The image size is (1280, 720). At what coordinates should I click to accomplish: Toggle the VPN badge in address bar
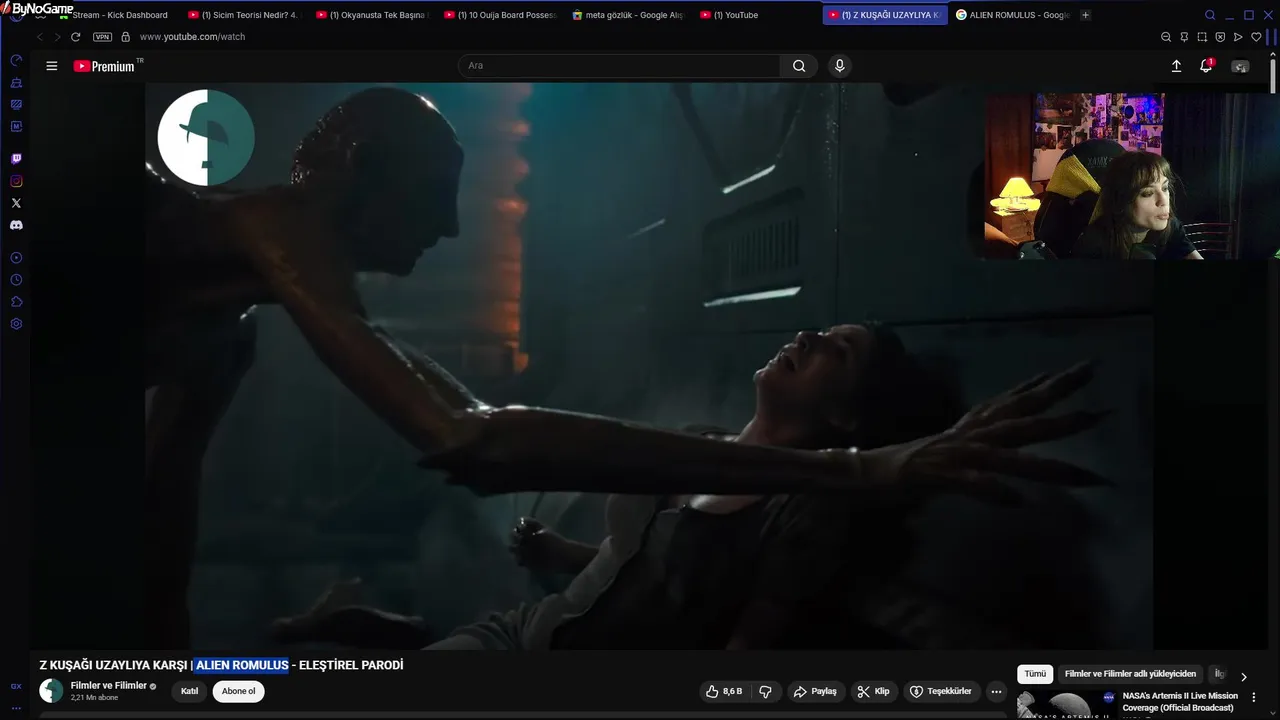[102, 37]
